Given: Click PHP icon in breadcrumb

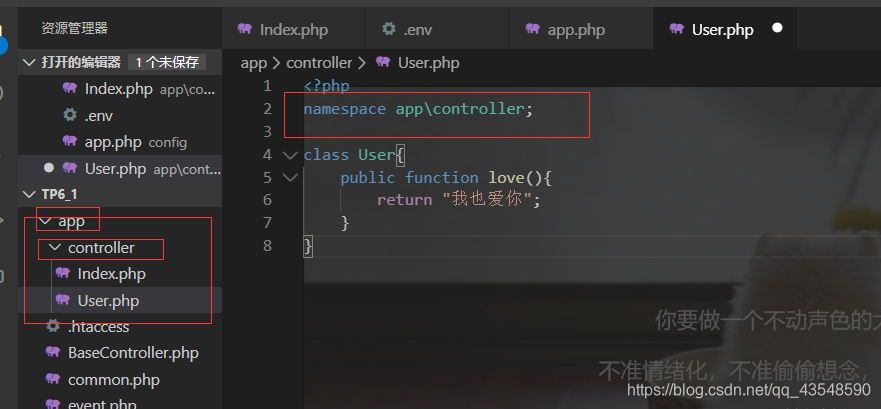Looking at the screenshot, I should 383,62.
